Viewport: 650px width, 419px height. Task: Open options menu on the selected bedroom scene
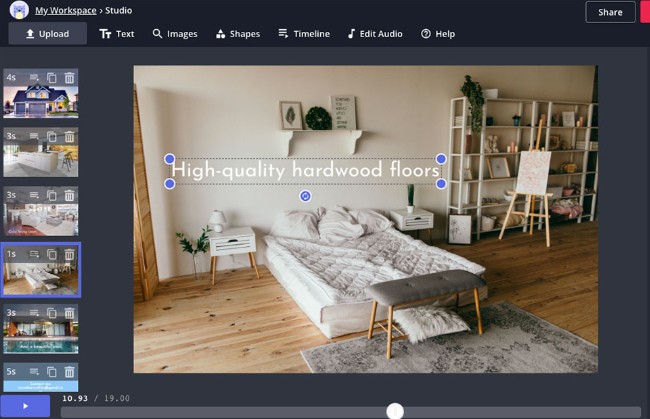(34, 255)
